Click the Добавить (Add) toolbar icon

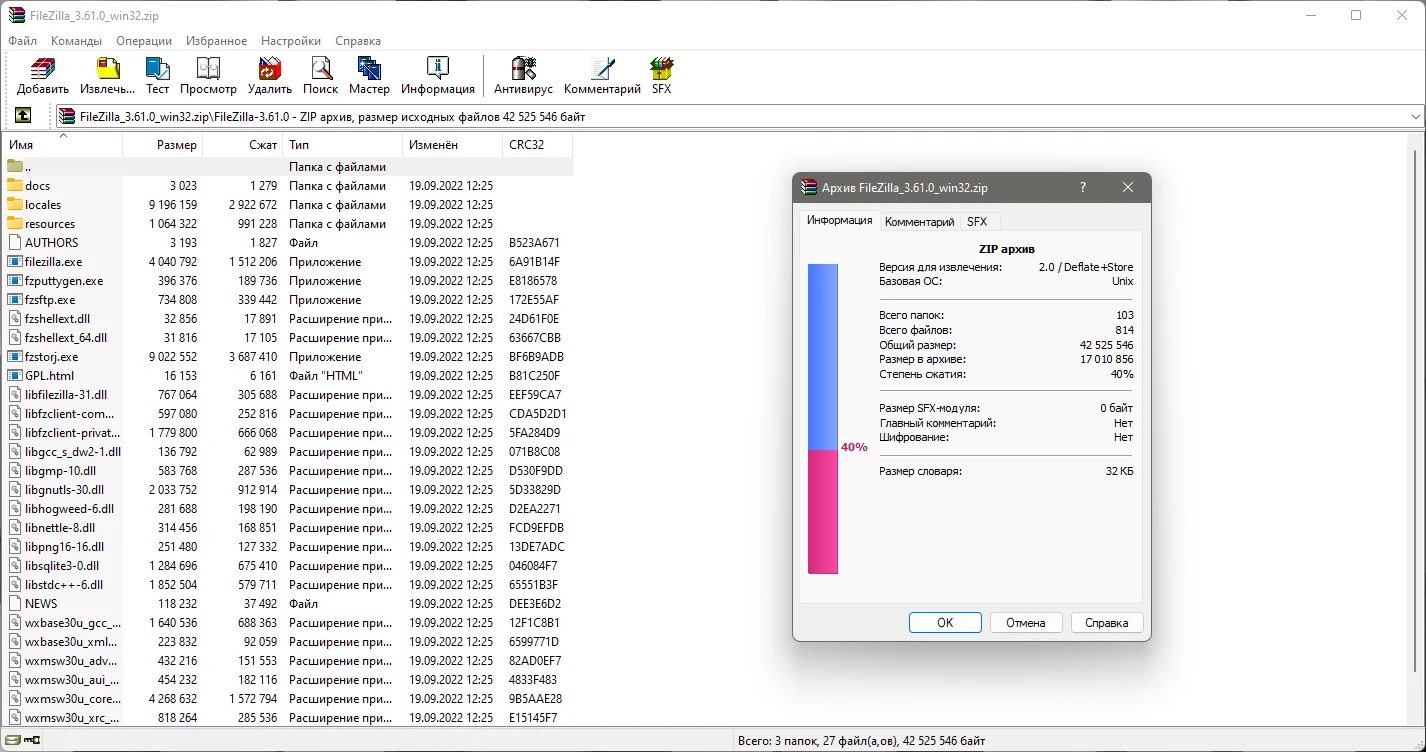(43, 68)
